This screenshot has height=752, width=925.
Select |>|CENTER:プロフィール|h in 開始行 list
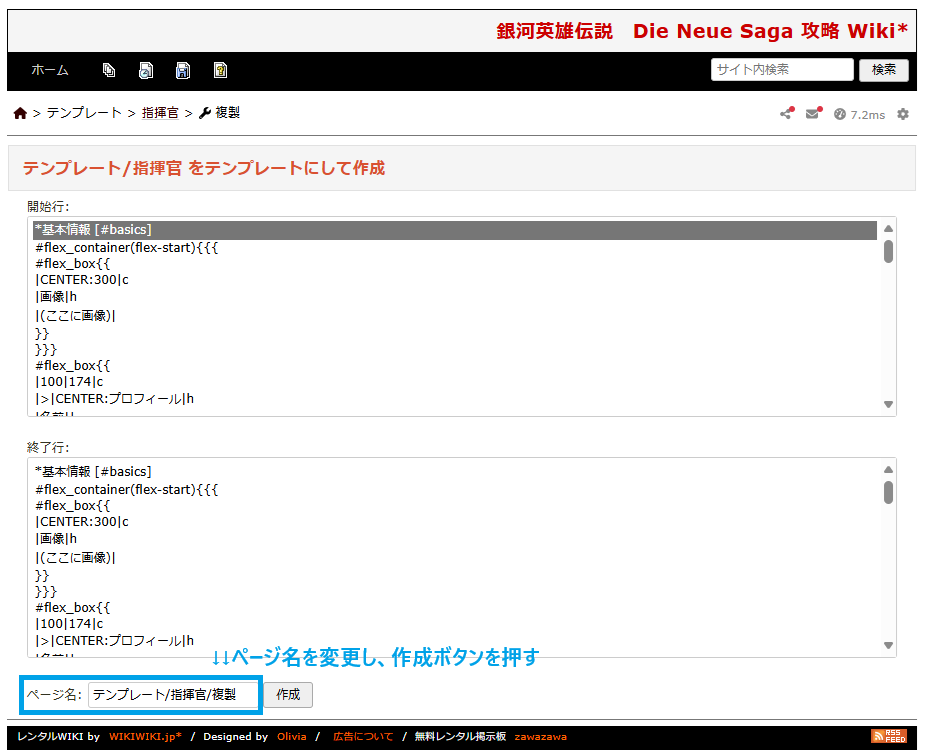455,399
